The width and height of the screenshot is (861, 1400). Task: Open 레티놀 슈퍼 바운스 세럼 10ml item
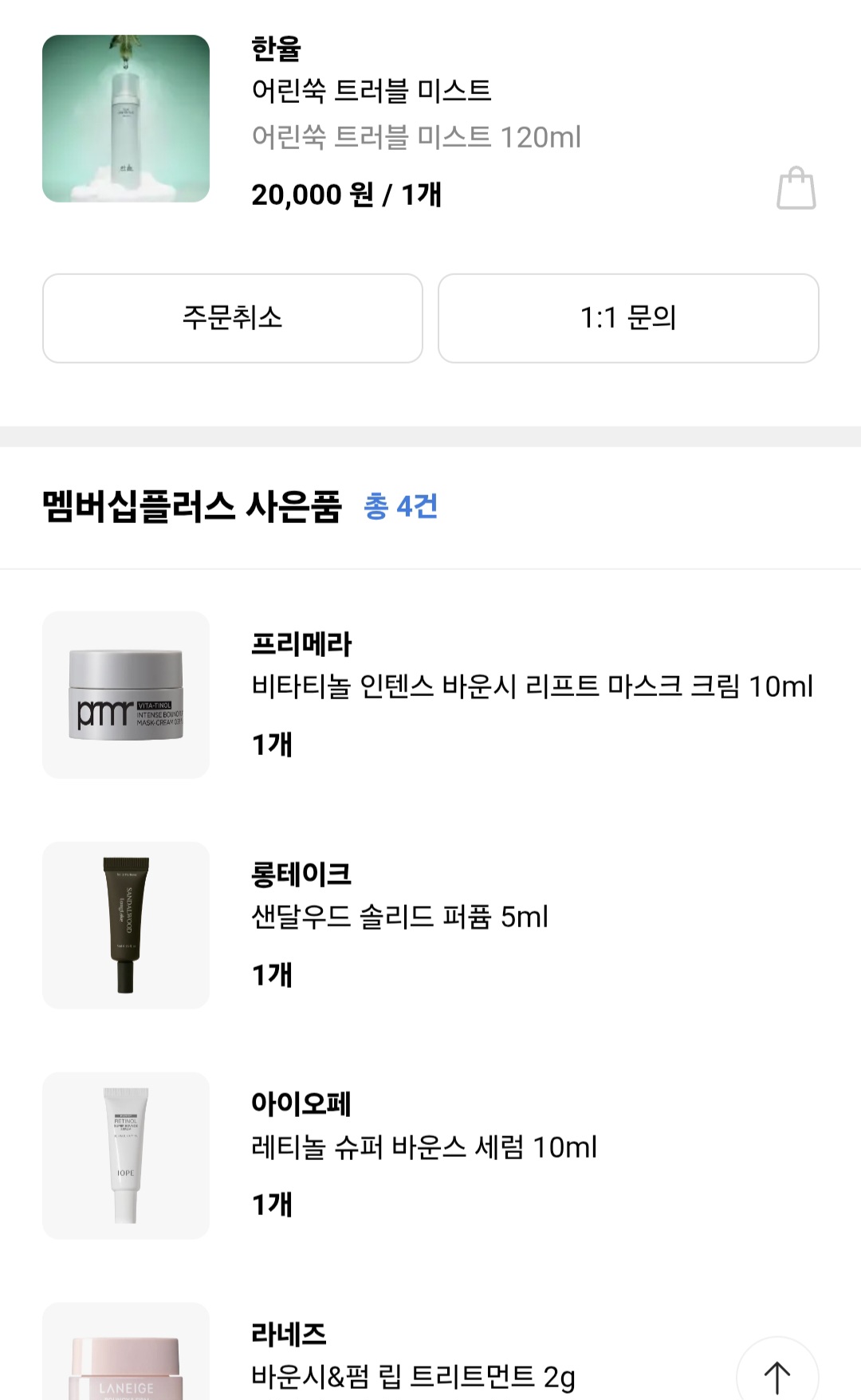(424, 1147)
